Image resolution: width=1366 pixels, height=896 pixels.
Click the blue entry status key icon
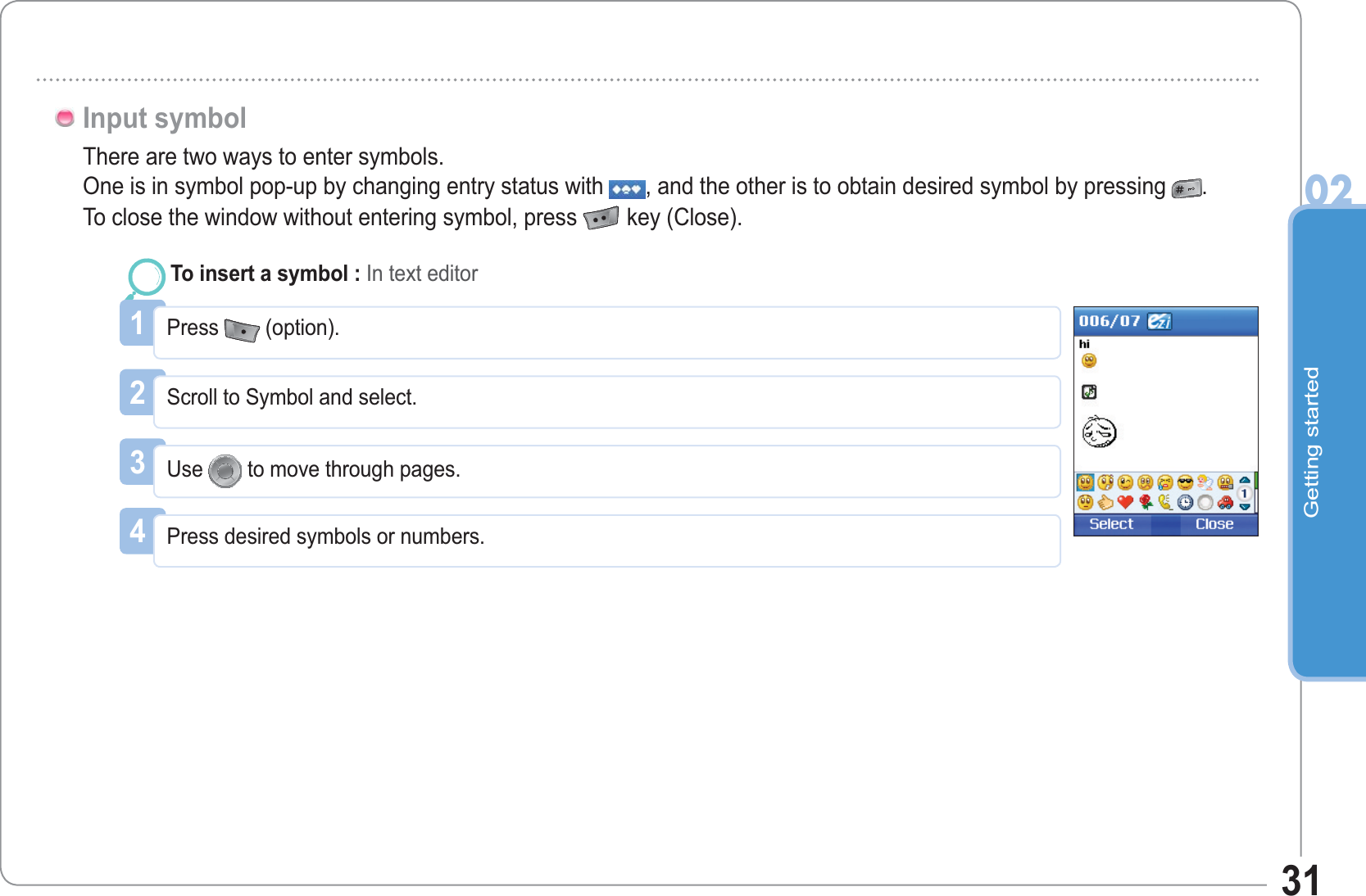pyautogui.click(x=627, y=189)
